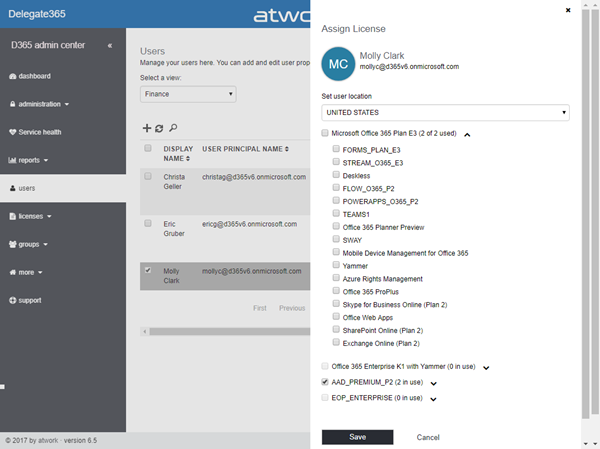Expand groups menu
Viewport: 600px width, 449px height.
[28, 244]
